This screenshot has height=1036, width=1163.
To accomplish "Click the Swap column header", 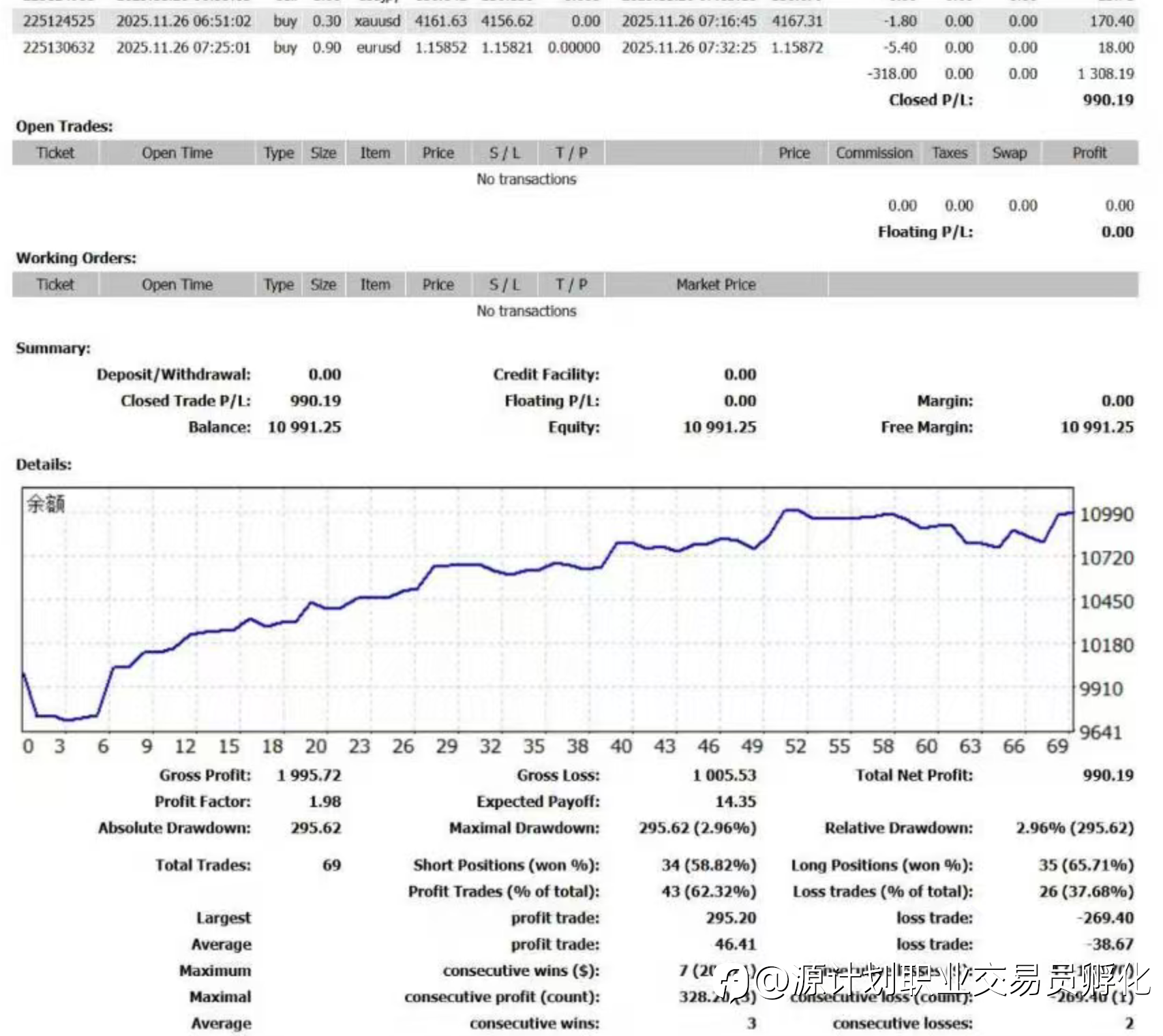I will click(1009, 153).
